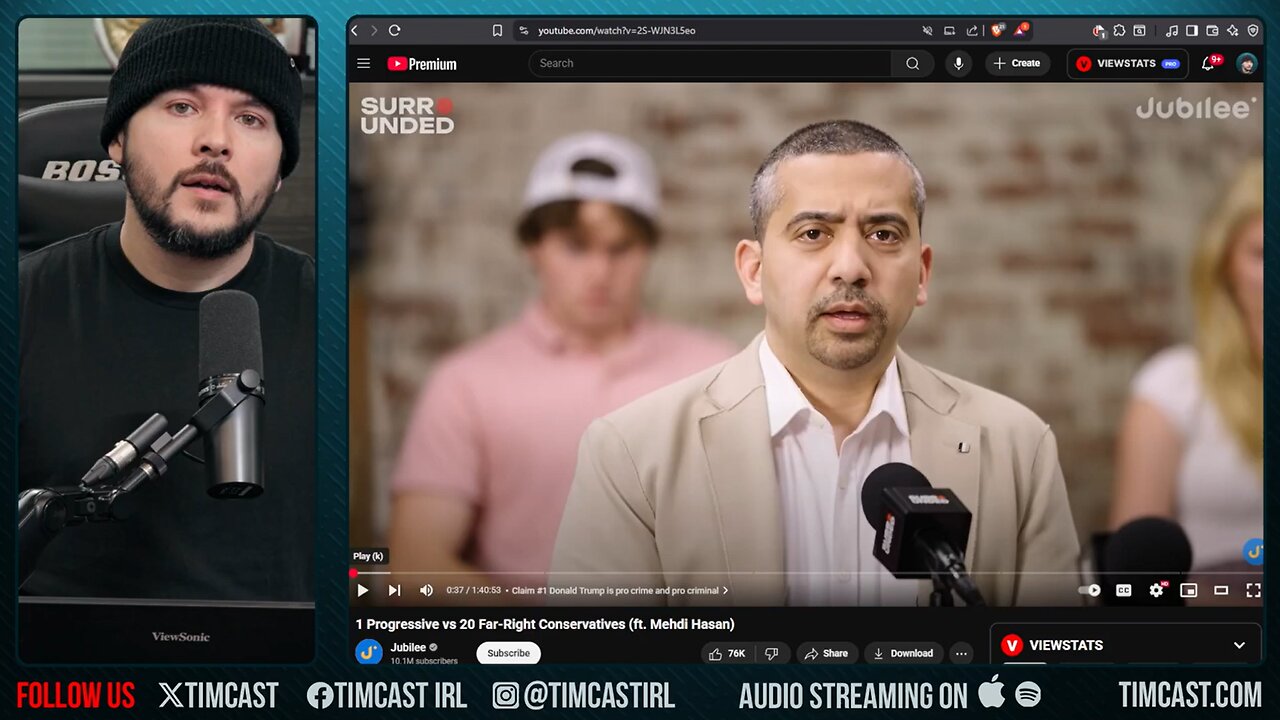Screen dimensions: 1280x720
Task: Click the browser back arrow
Action: coord(354,31)
